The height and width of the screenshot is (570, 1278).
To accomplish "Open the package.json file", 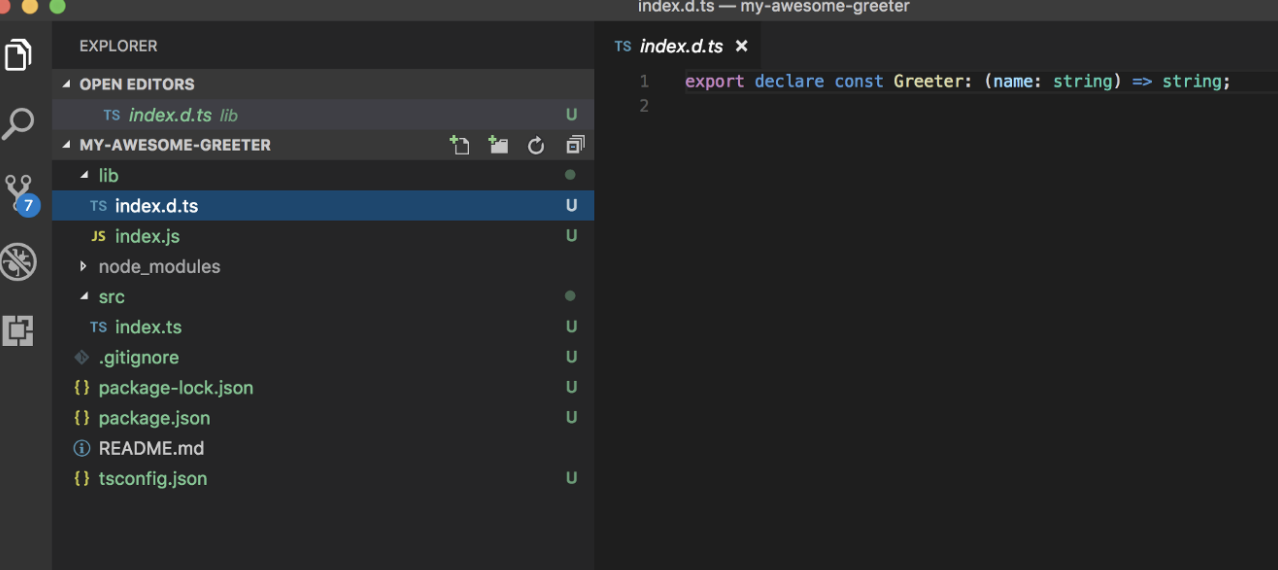I will pos(154,418).
